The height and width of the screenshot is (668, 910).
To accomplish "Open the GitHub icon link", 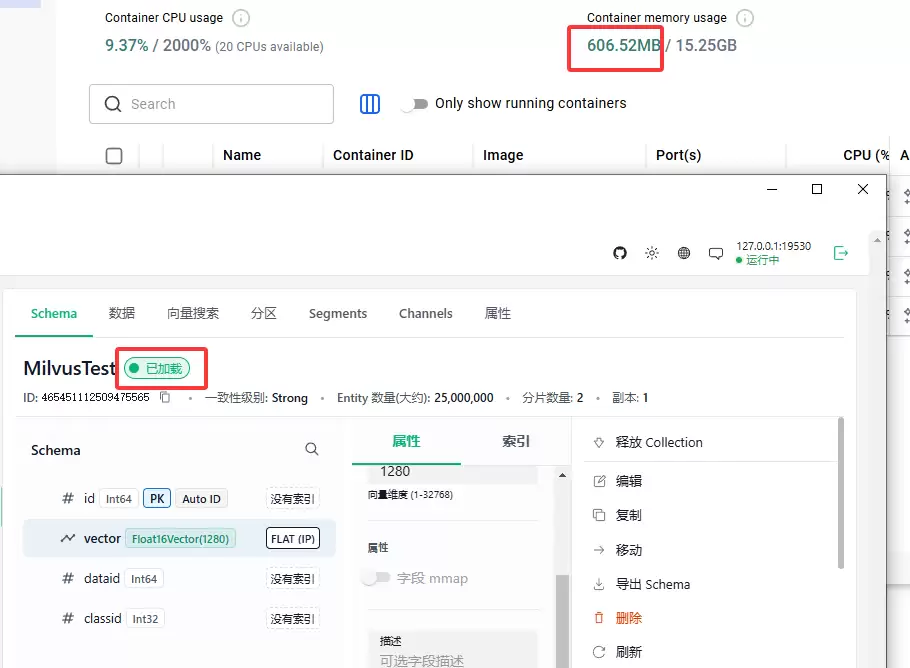I will pyautogui.click(x=620, y=253).
